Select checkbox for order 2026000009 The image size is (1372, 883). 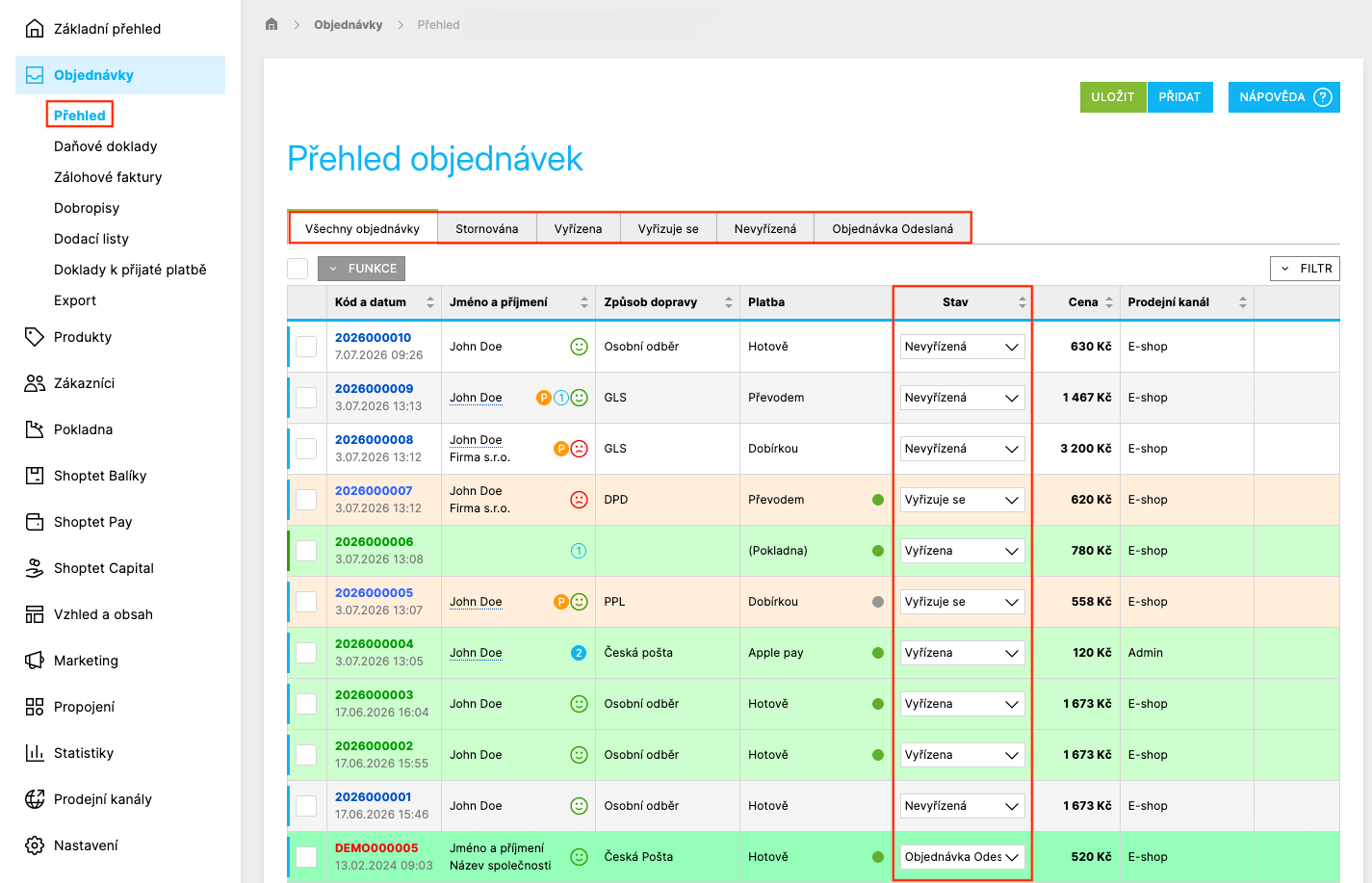(306, 398)
